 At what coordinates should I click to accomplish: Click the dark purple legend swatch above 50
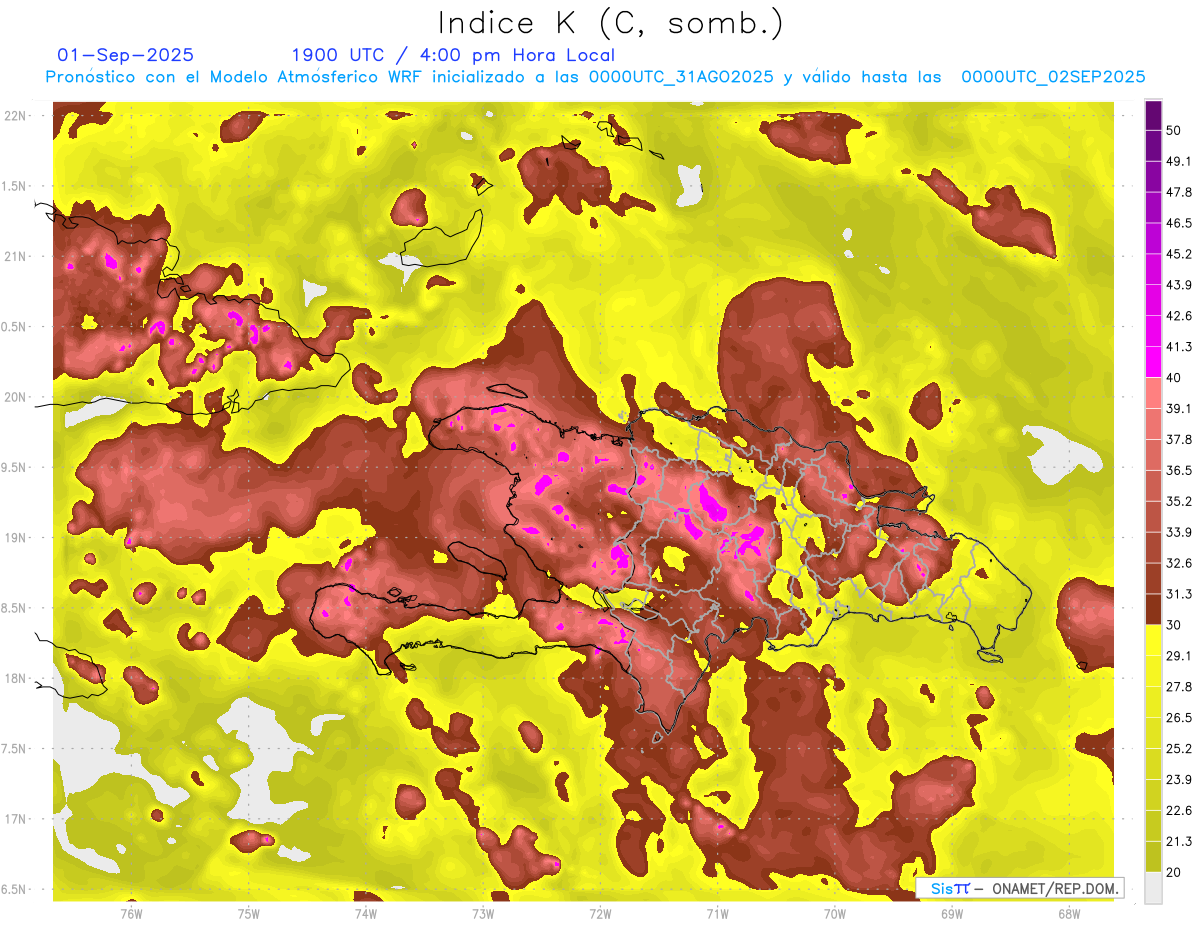coord(1153,115)
